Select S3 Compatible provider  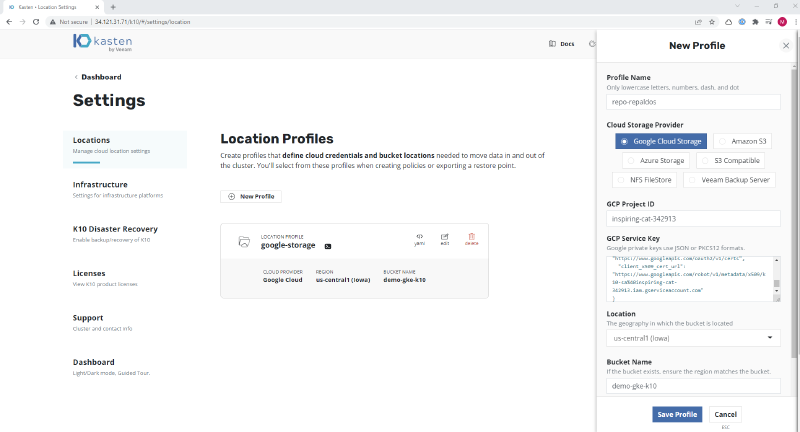pyautogui.click(x=731, y=161)
